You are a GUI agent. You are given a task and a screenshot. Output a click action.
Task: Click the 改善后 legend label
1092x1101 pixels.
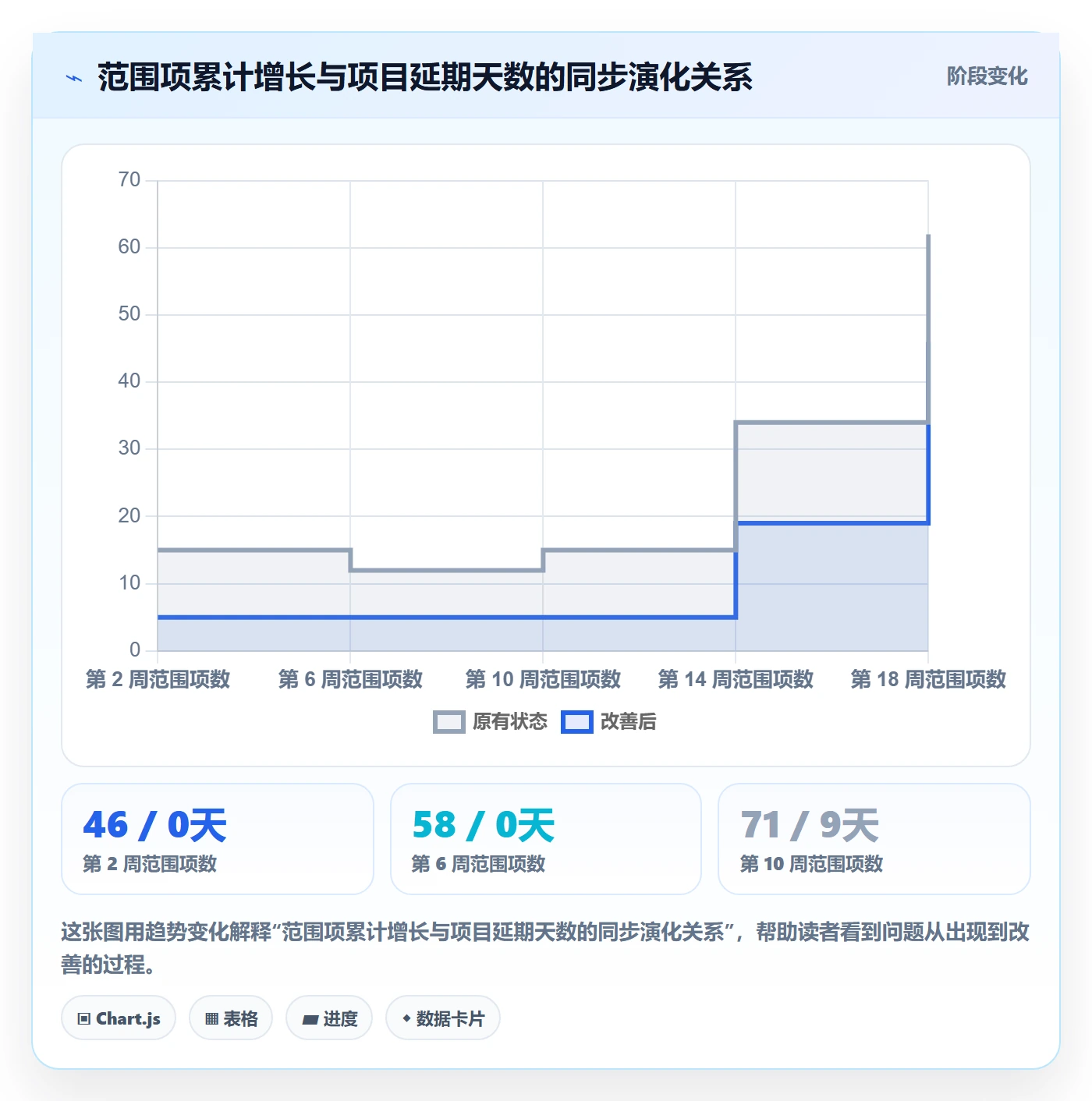(x=628, y=722)
